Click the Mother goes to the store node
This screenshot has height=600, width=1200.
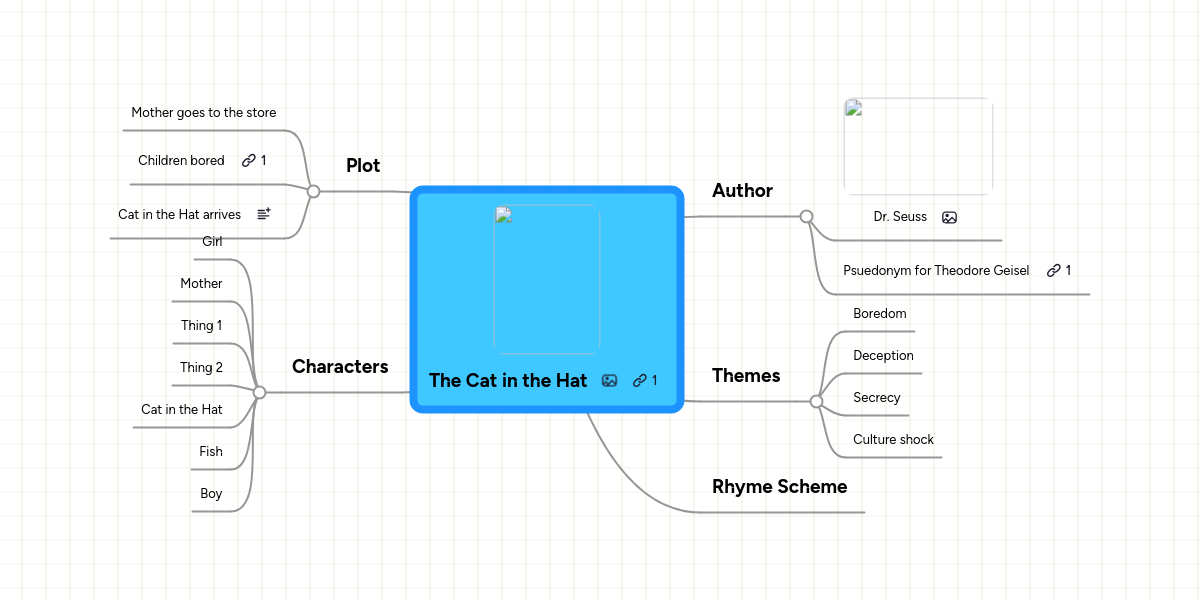[203, 113]
